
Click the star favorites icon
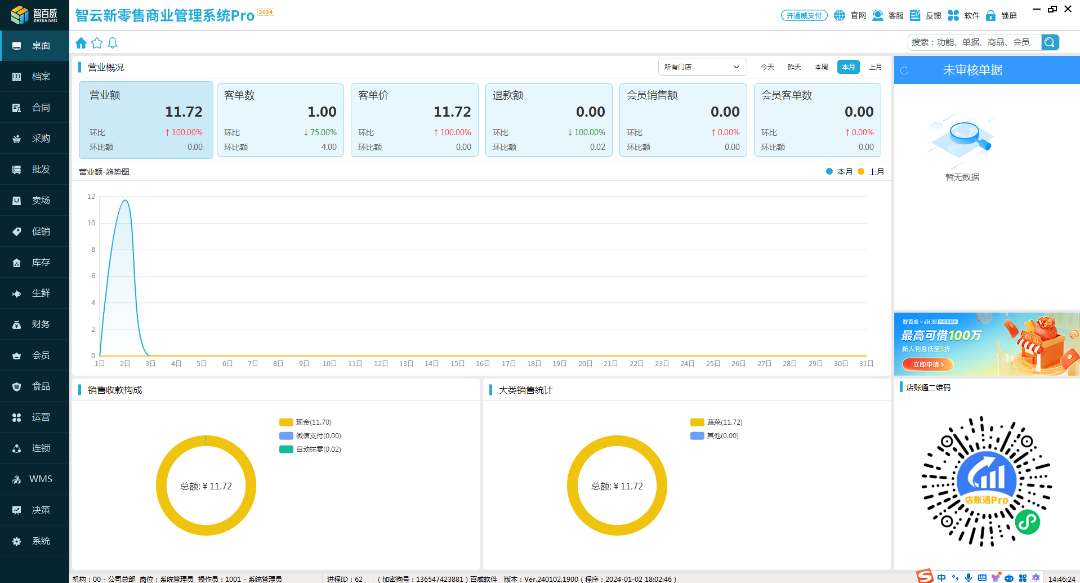97,43
